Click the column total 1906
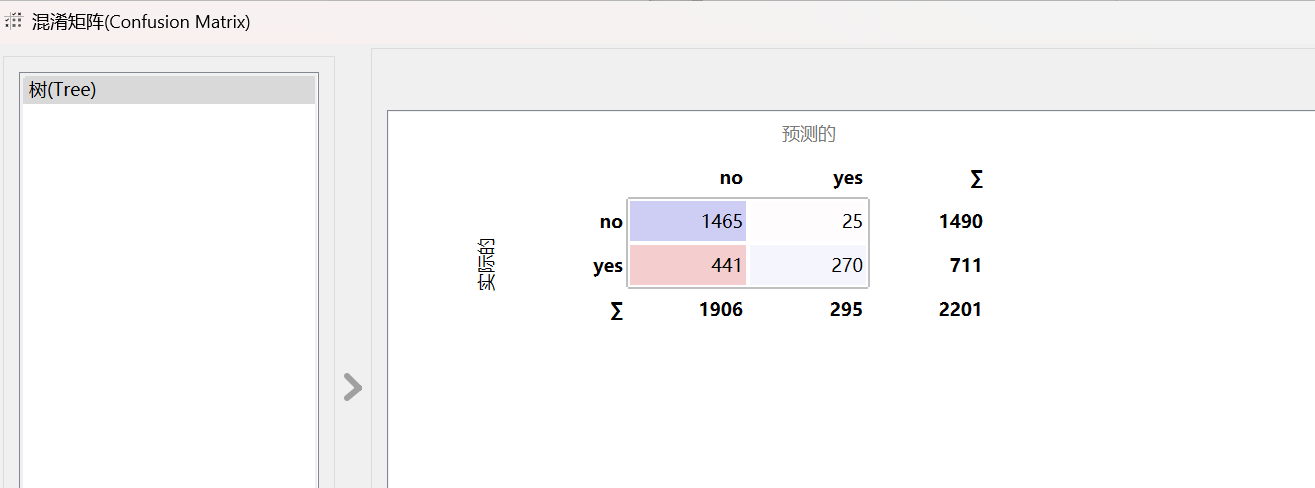 [x=721, y=310]
